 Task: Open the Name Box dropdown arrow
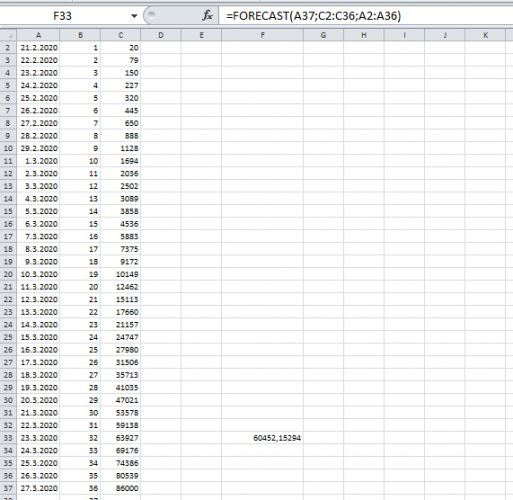coord(134,16)
